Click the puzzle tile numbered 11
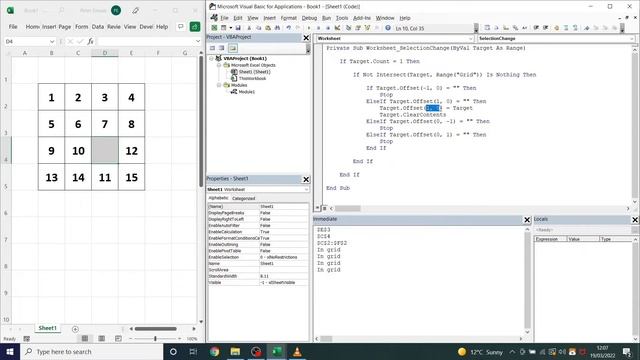 coord(105,177)
